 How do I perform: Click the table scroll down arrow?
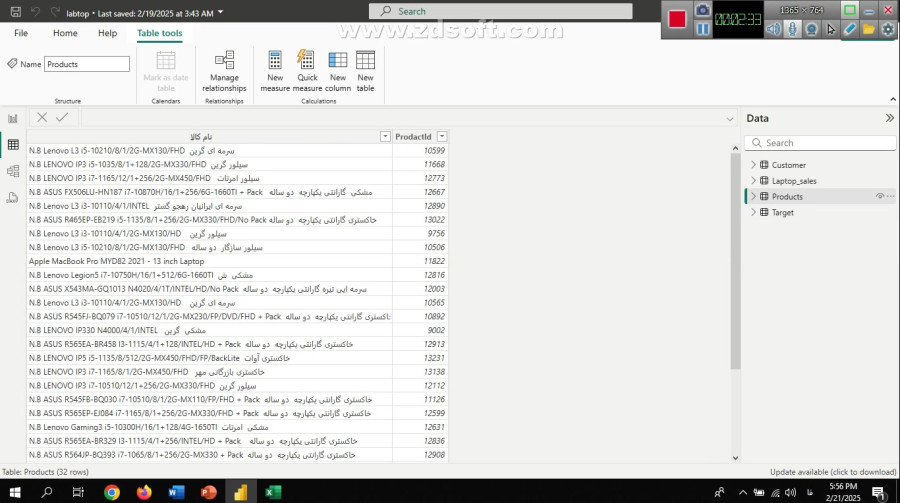(735, 458)
